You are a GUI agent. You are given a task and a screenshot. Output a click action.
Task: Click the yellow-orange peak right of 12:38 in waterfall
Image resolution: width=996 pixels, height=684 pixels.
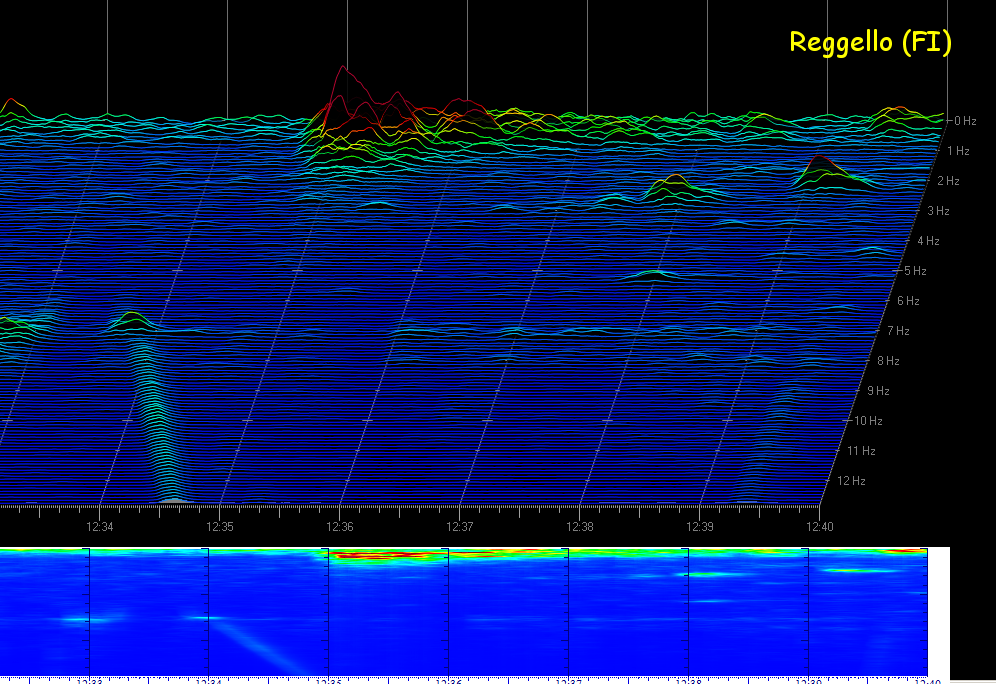674,181
